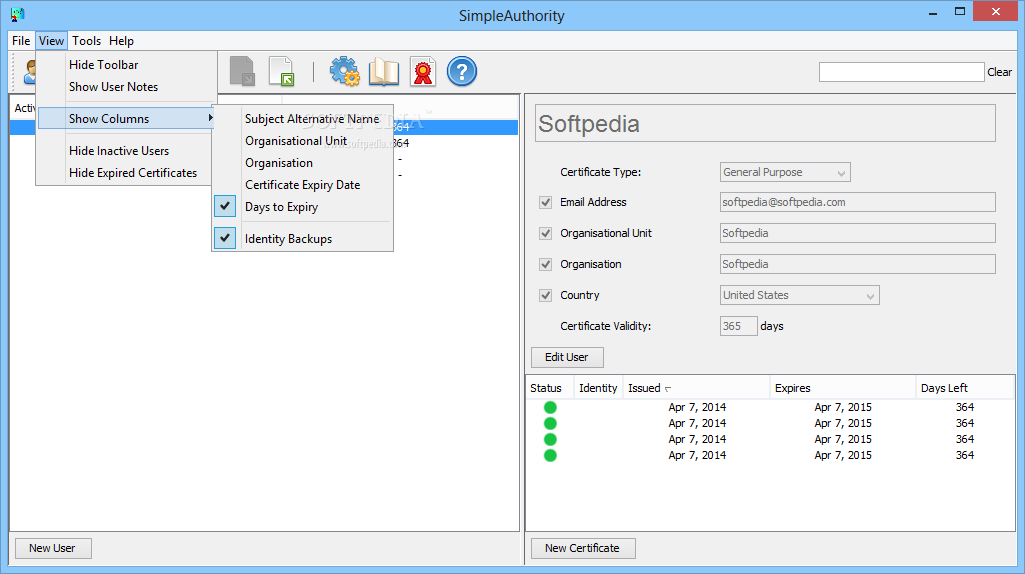Open the Country dropdown showing United States
Screen dimensions: 1025x574
coord(799,295)
